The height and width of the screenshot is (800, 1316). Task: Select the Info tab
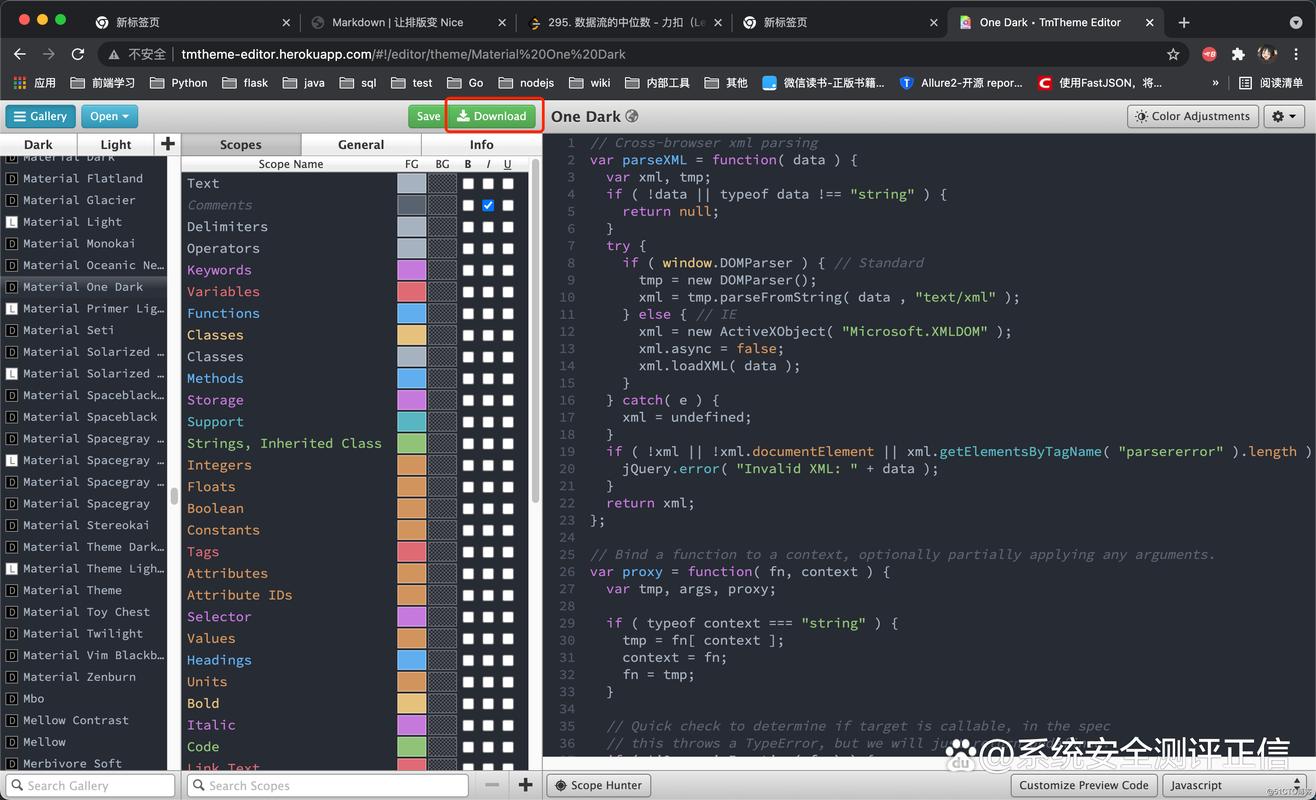point(482,144)
